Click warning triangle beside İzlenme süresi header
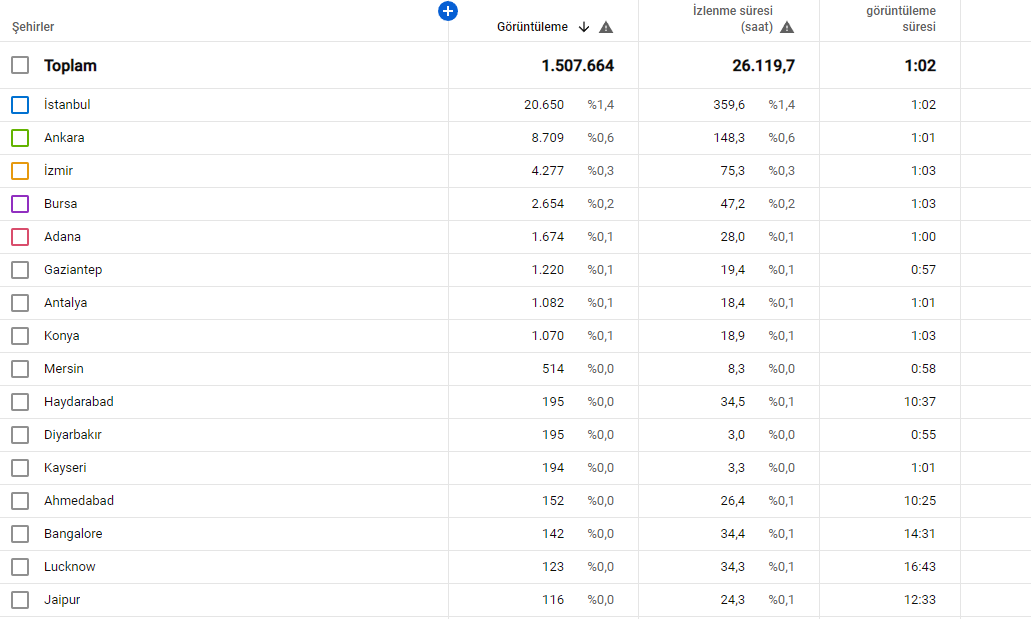Screen dimensions: 1031x619 tap(787, 27)
